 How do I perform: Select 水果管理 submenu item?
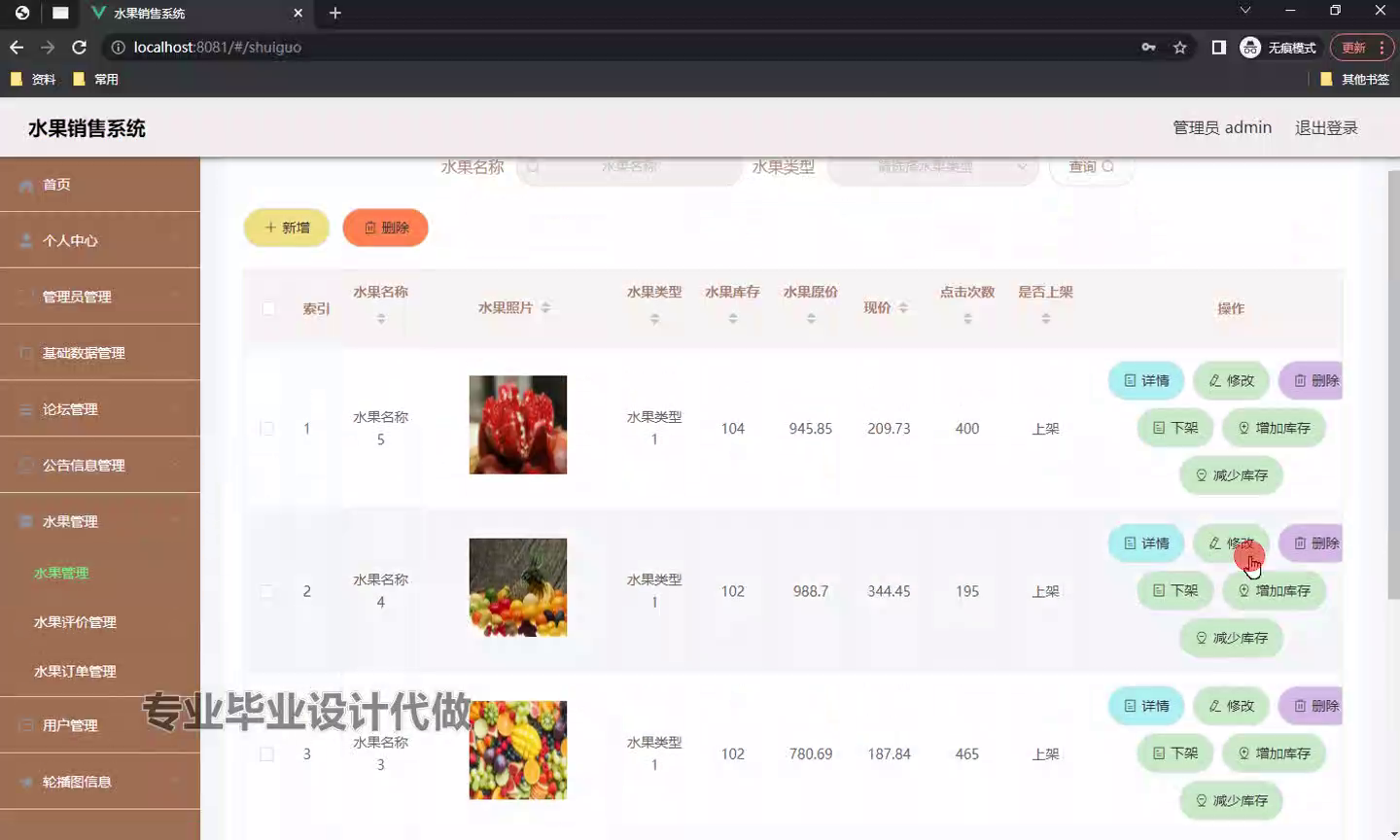pyautogui.click(x=61, y=573)
